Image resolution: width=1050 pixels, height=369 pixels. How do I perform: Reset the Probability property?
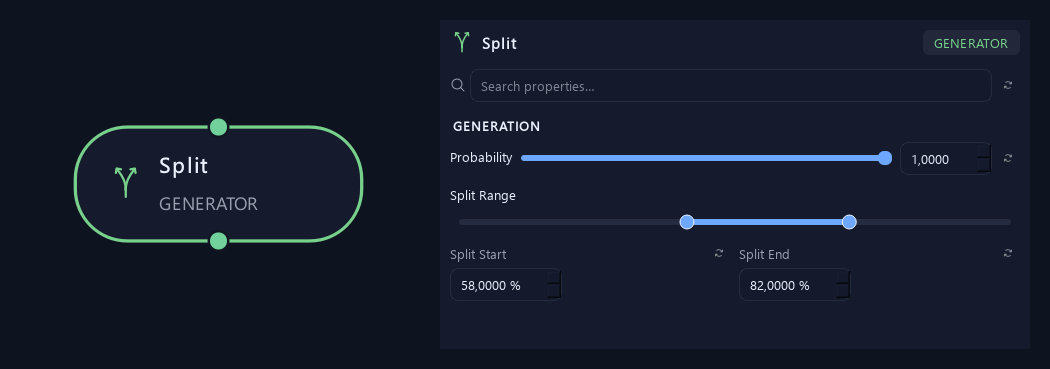point(1008,158)
